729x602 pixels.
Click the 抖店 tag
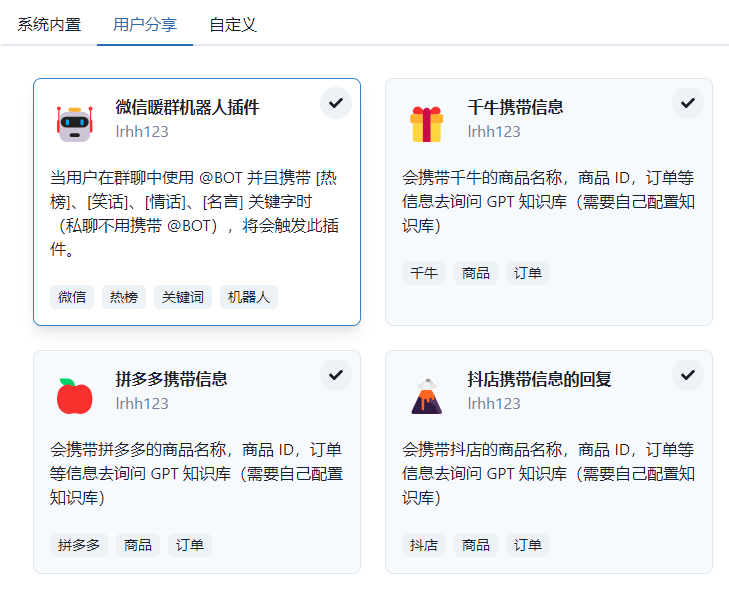pos(424,545)
